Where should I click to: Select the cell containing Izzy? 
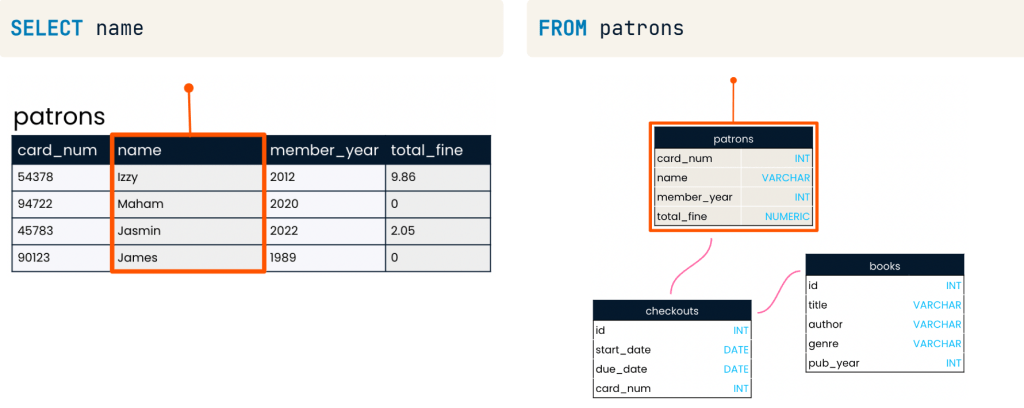187,177
